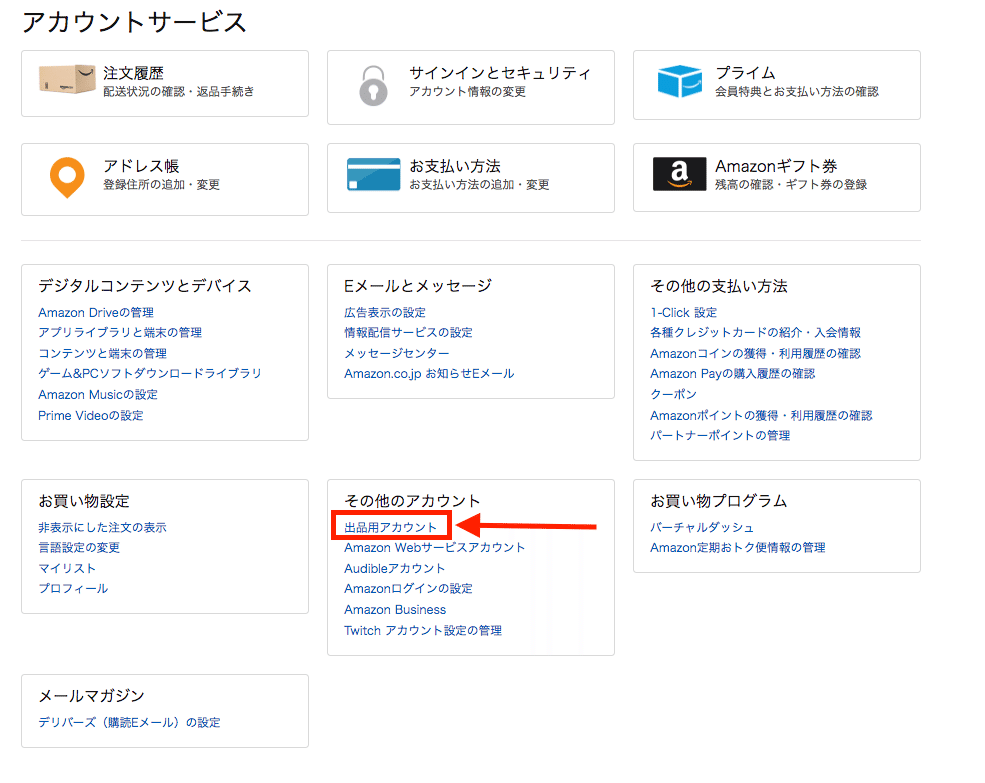Click クーポン link
The height and width of the screenshot is (783, 985).
click(673, 395)
